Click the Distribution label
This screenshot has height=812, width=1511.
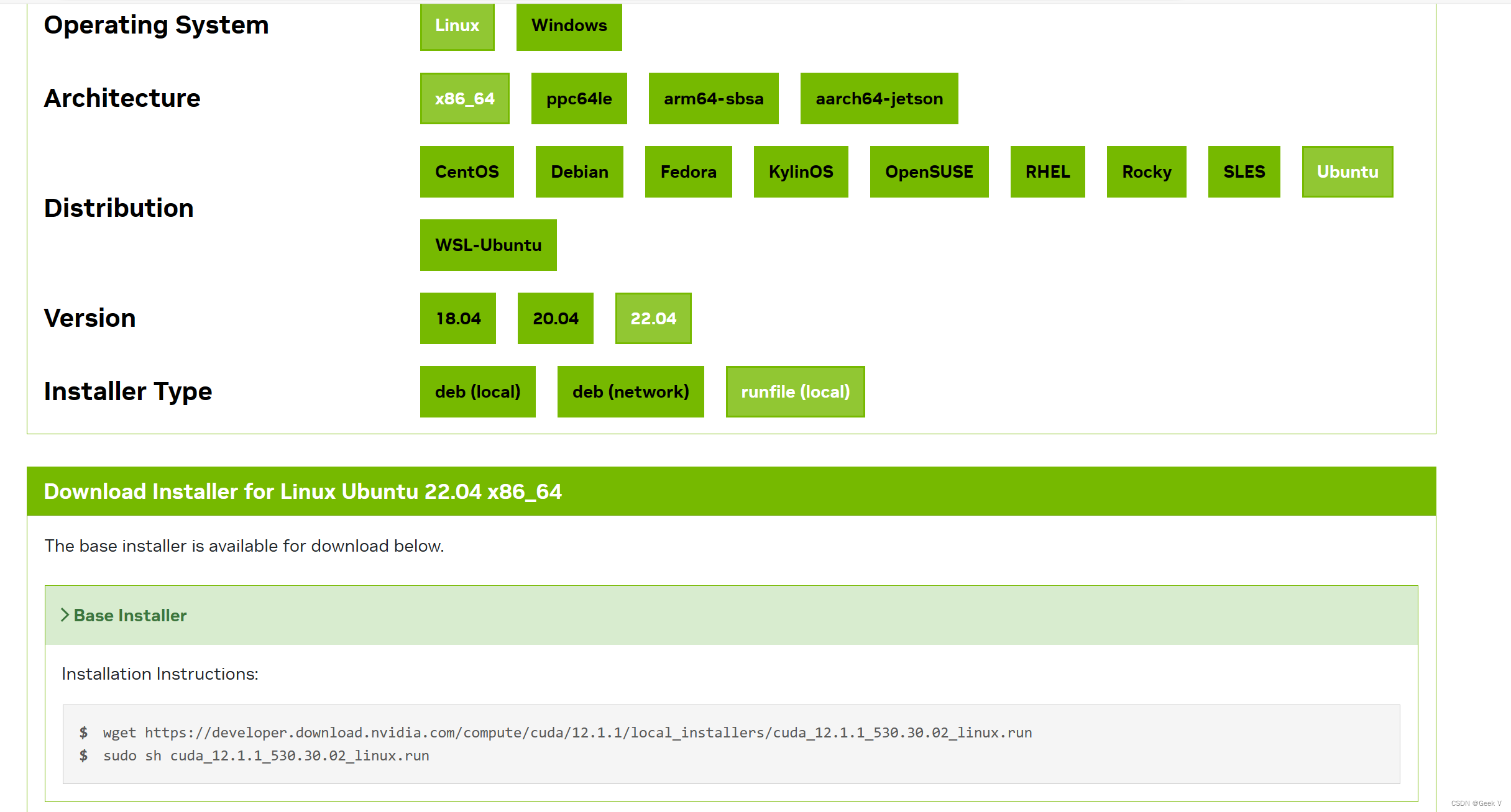click(119, 208)
